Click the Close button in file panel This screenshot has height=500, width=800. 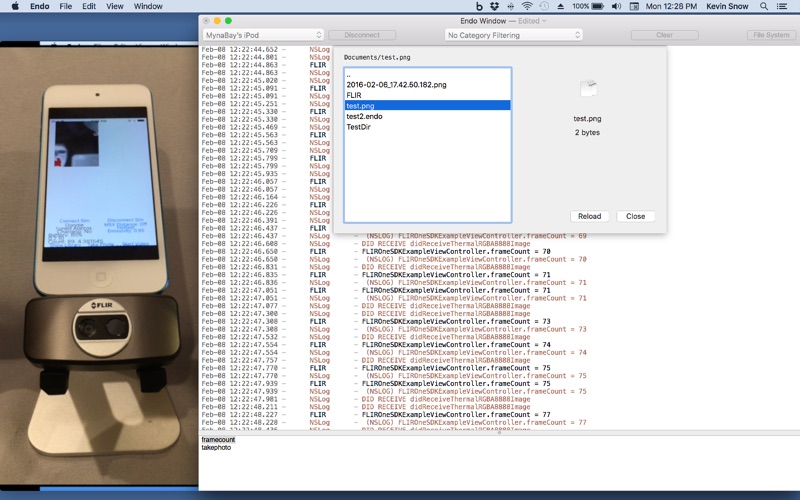click(635, 216)
